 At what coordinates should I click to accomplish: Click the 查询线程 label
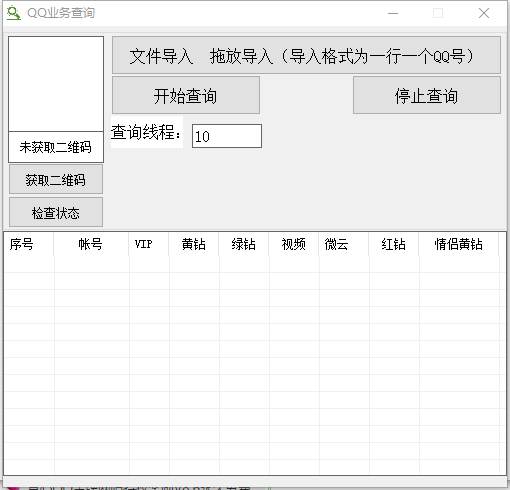click(x=147, y=132)
